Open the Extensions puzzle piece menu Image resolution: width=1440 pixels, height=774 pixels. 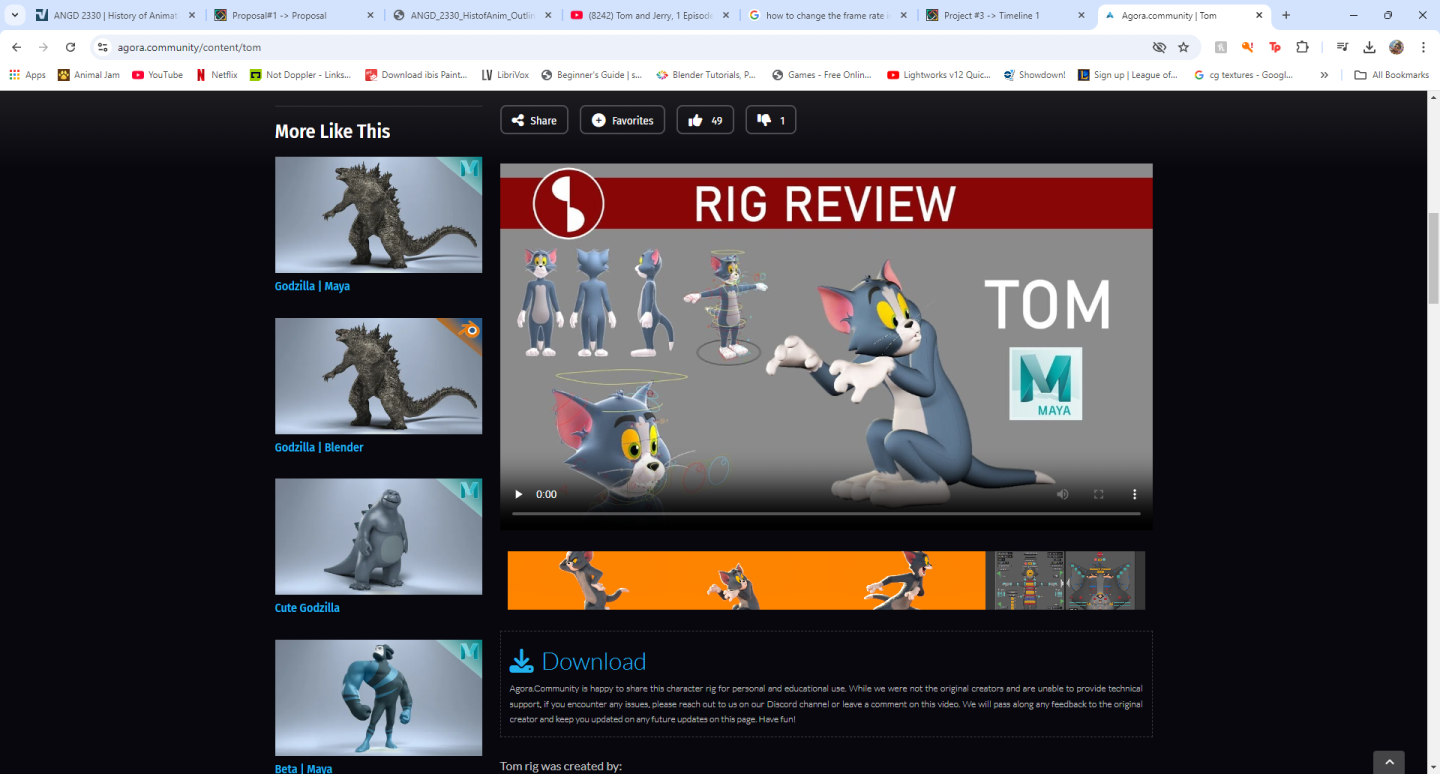click(x=1302, y=47)
